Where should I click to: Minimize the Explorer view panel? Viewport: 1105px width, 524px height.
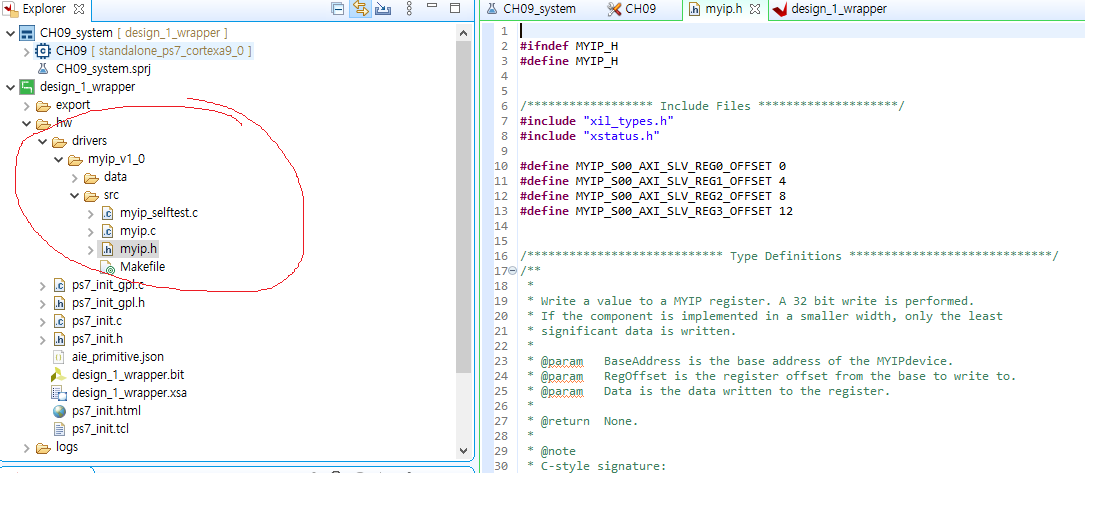coord(433,6)
